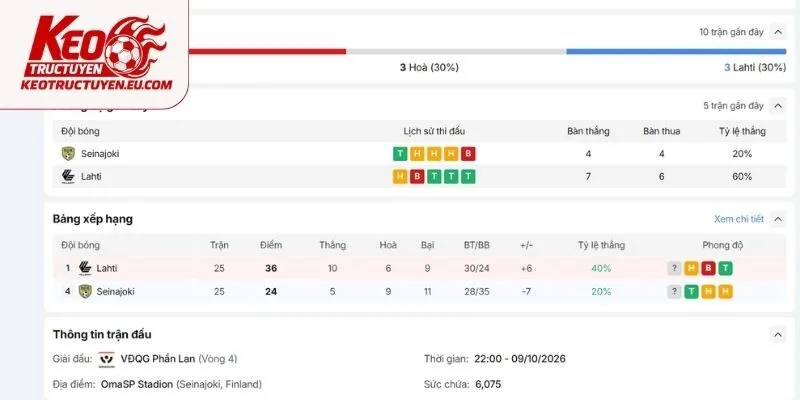Click the VĐQG Phần Lan league name
The image size is (800, 400).
[x=158, y=359]
